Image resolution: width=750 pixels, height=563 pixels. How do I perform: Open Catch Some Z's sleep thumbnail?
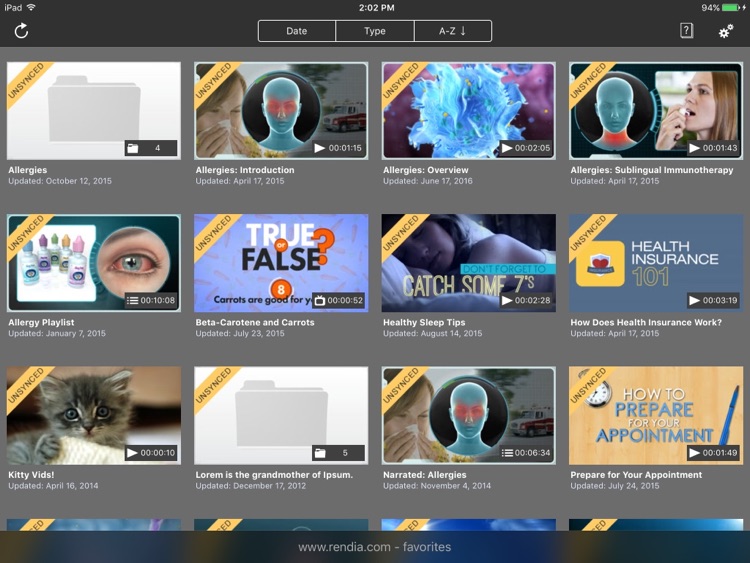click(x=469, y=263)
